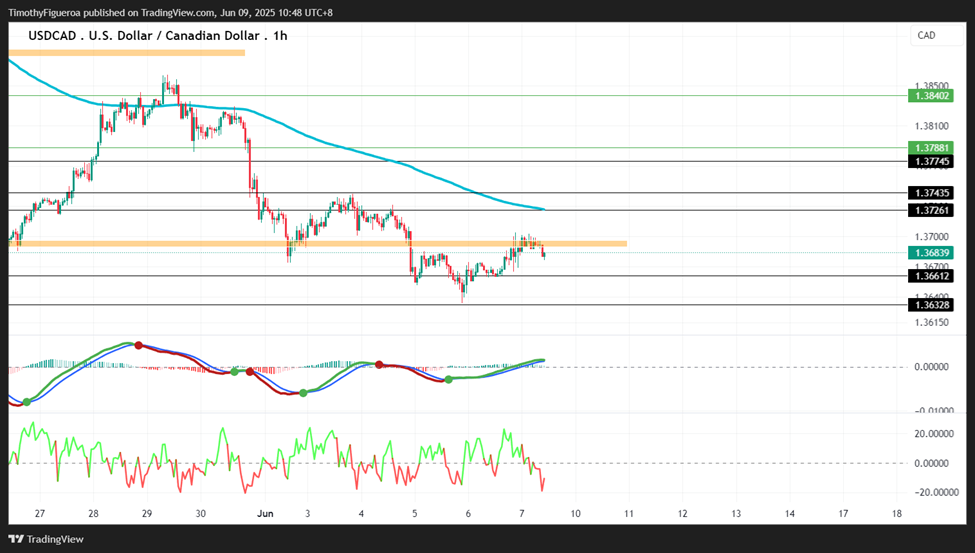Click date 14 on the time axis
The width and height of the screenshot is (975, 553).
790,513
